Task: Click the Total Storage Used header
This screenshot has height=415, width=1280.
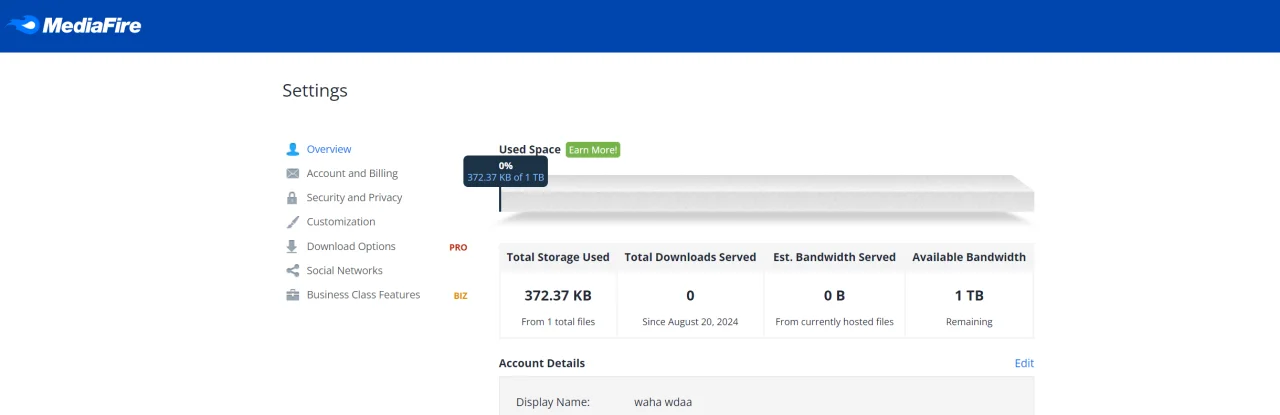Action: 558,257
